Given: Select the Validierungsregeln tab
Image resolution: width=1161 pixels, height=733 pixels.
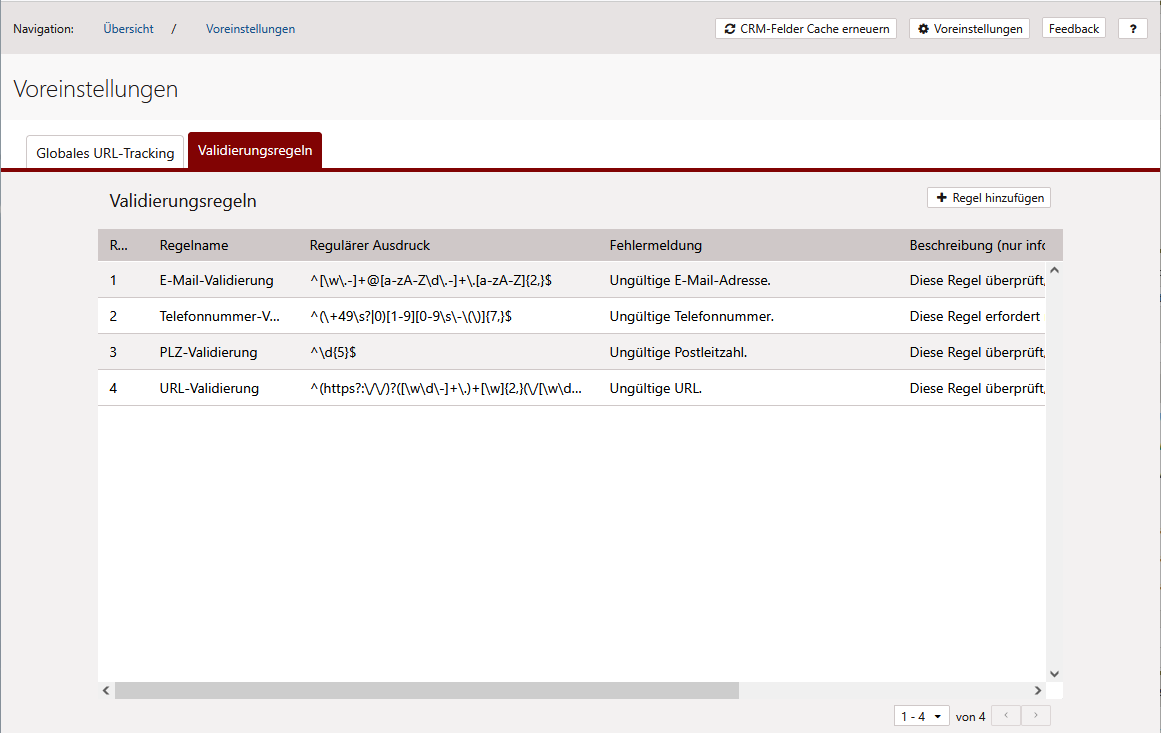Looking at the screenshot, I should pyautogui.click(x=255, y=151).
